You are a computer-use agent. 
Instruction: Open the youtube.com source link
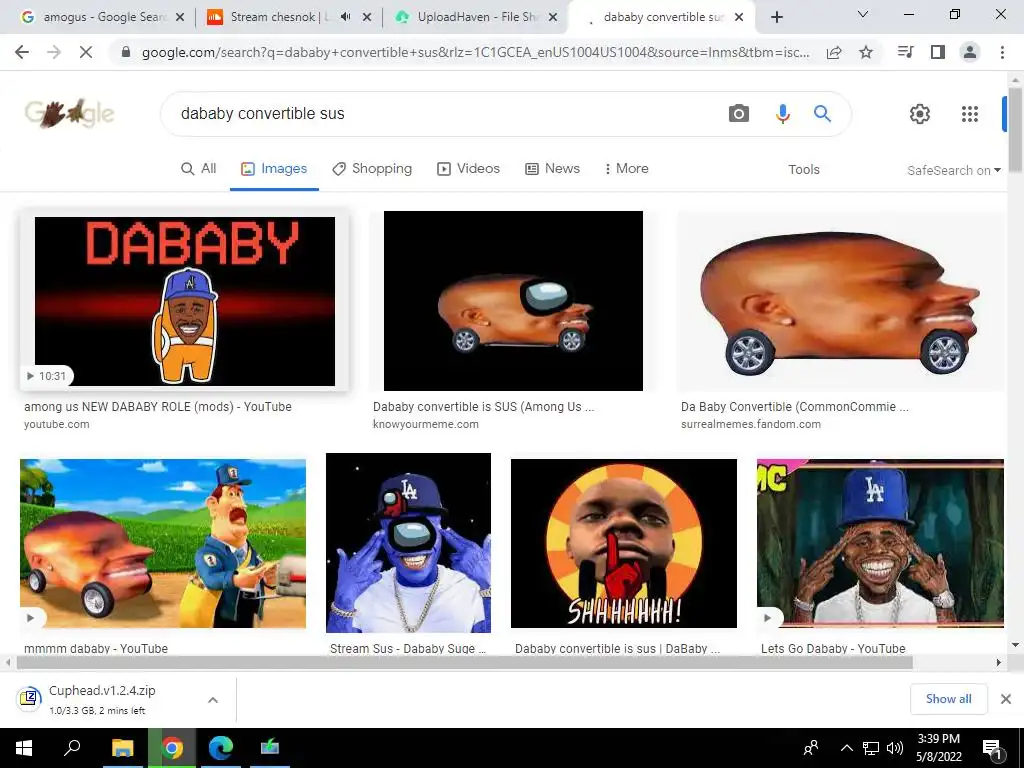(x=57, y=424)
